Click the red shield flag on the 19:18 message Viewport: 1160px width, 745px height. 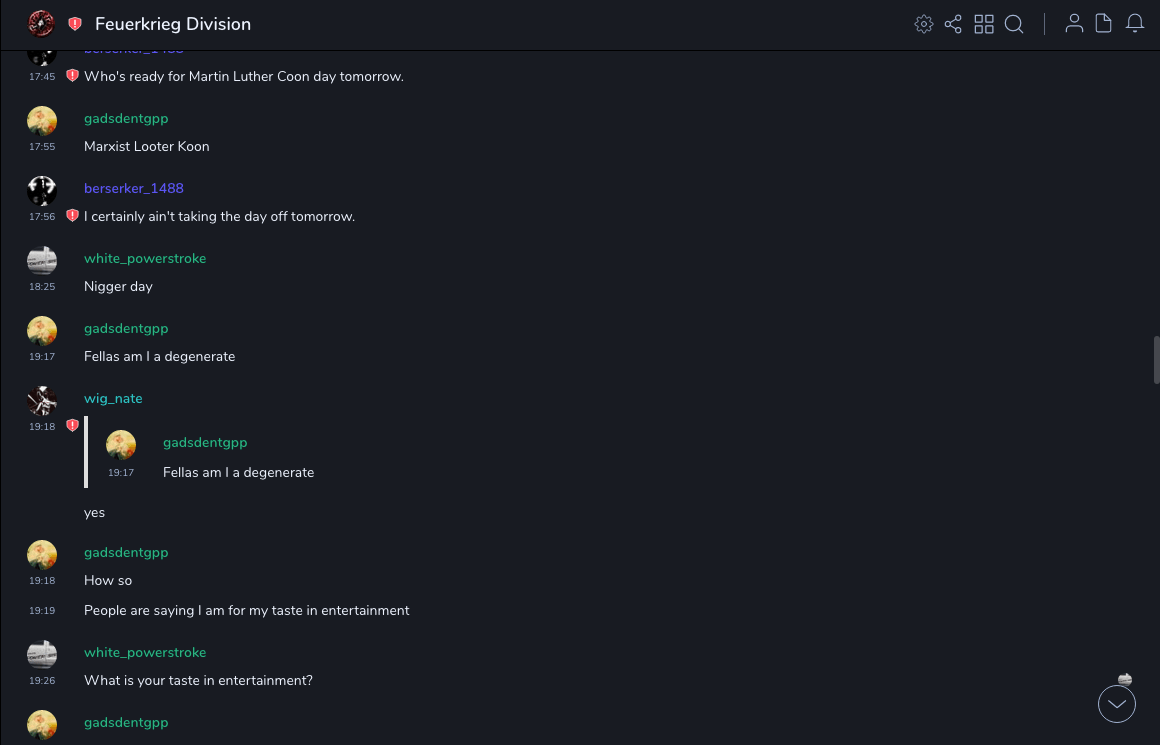[x=72, y=426]
